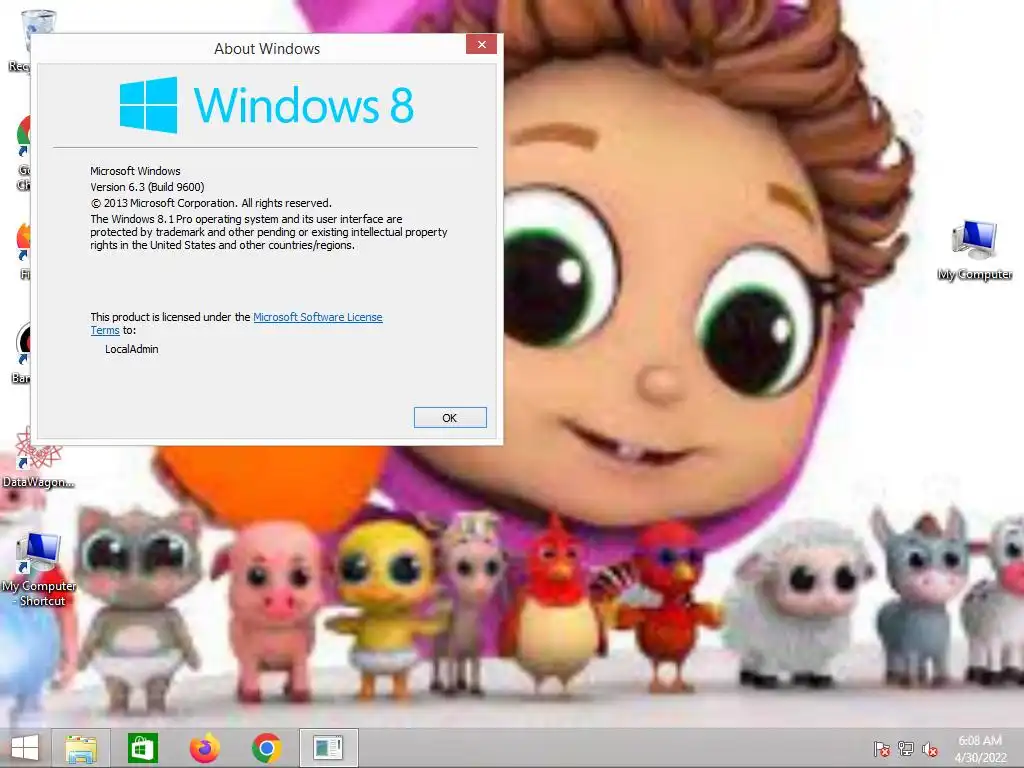Click the Windows 8 logo banner
The height and width of the screenshot is (768, 1024).
point(266,105)
